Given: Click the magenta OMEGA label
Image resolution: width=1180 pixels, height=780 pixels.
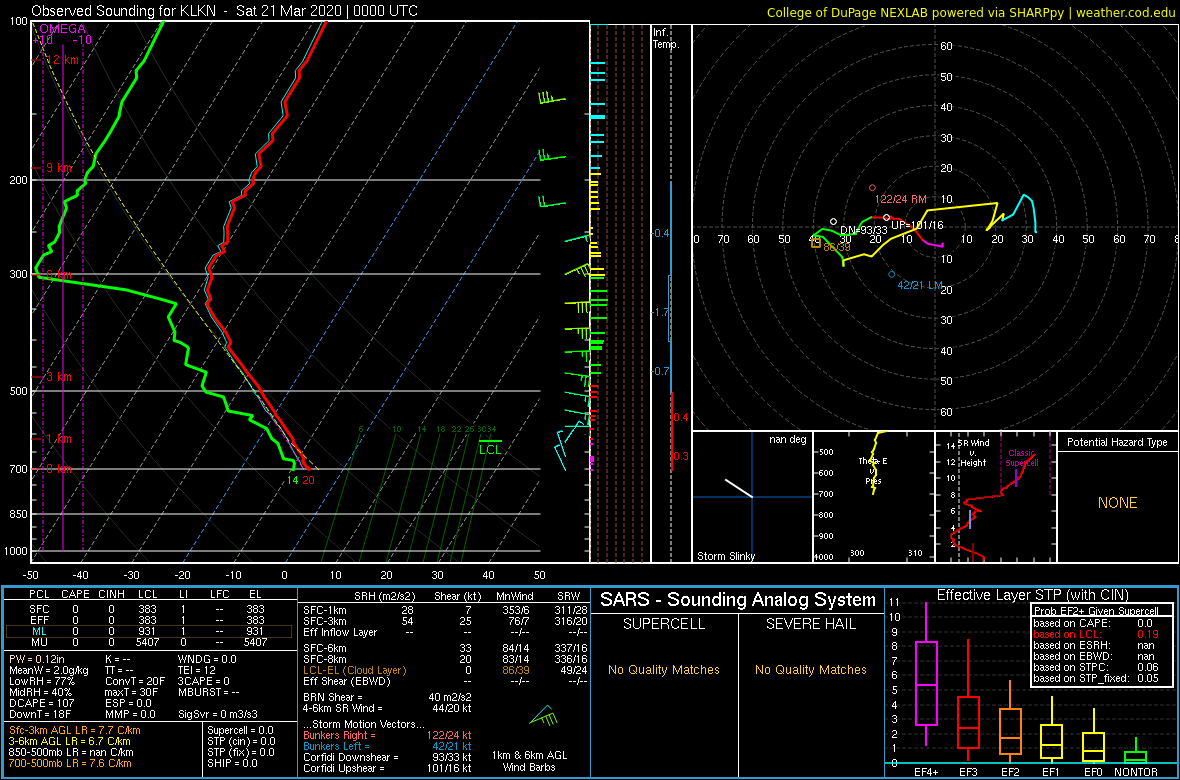Looking at the screenshot, I should 62,29.
